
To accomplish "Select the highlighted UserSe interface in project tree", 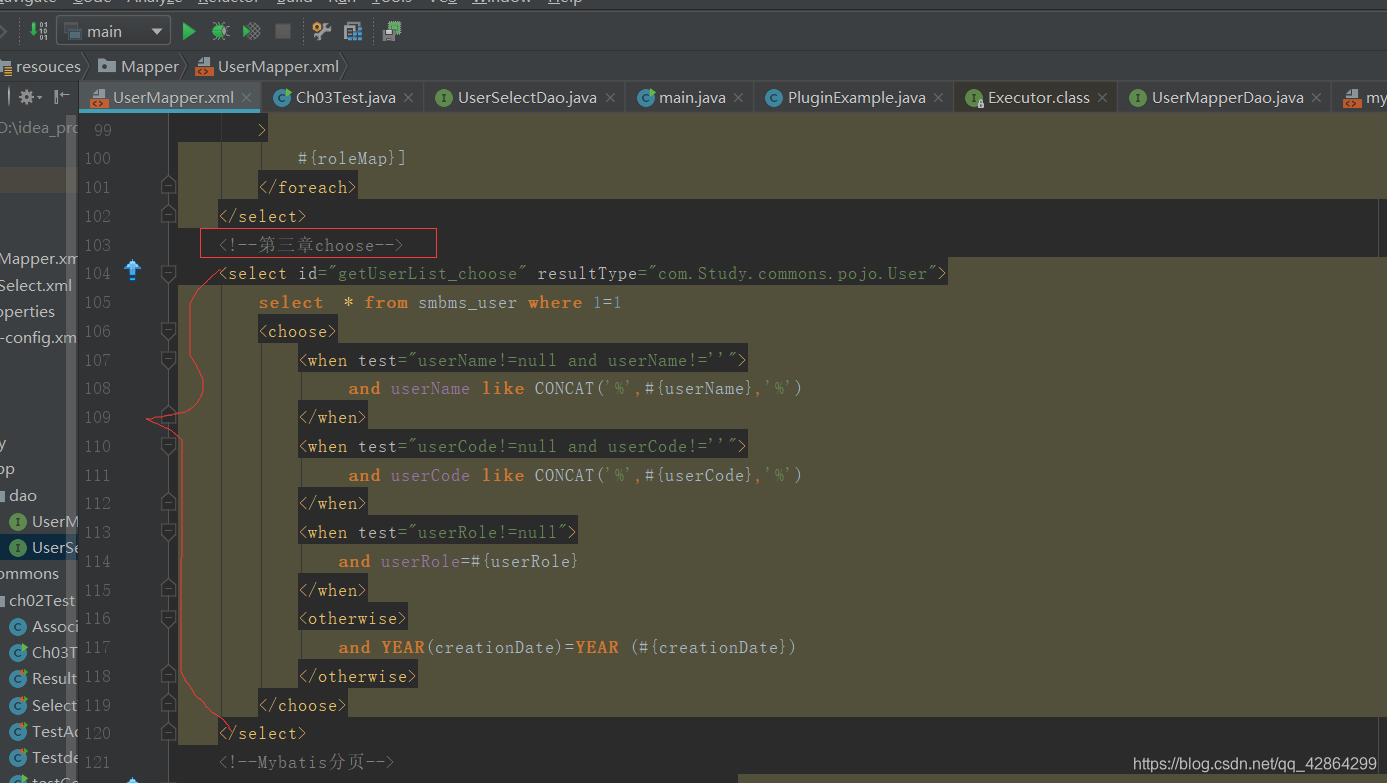I will tap(43, 547).
